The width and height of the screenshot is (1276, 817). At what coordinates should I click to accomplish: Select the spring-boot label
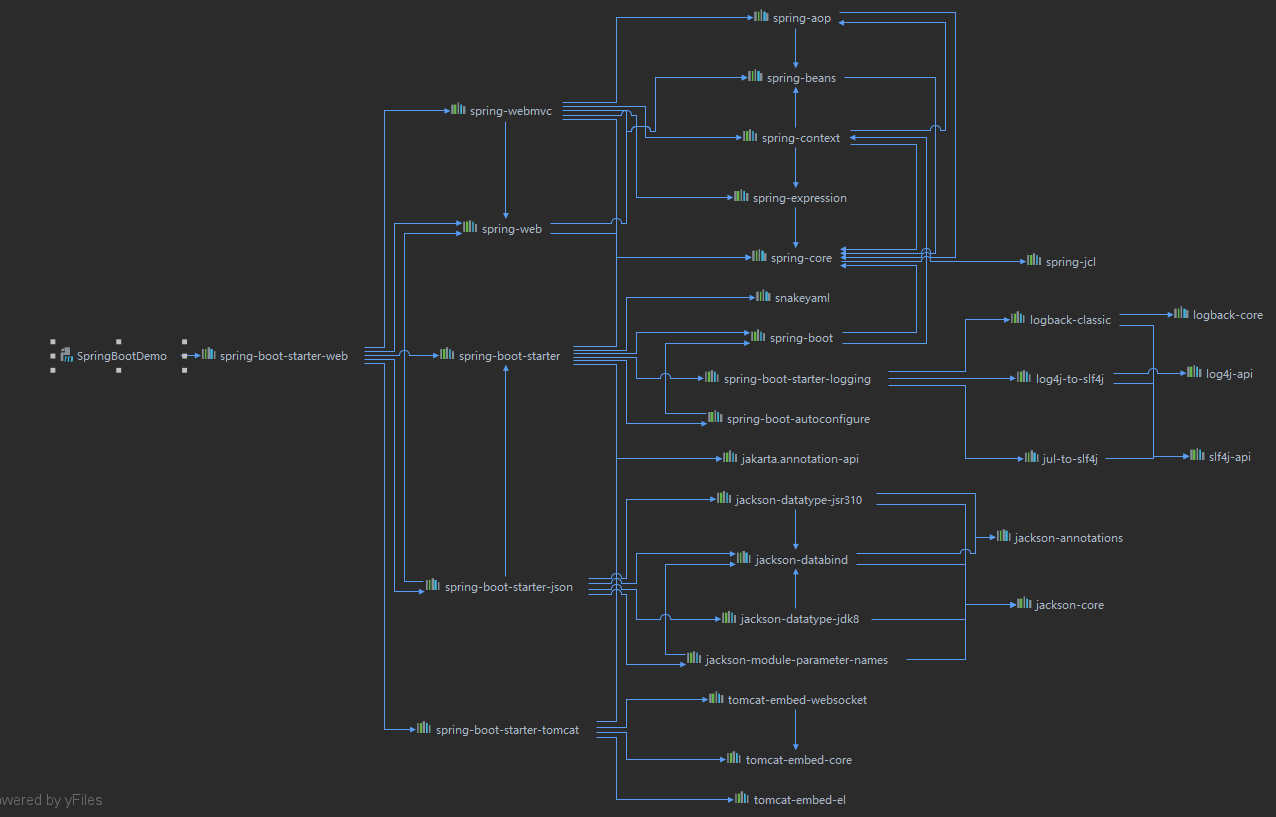click(x=801, y=337)
